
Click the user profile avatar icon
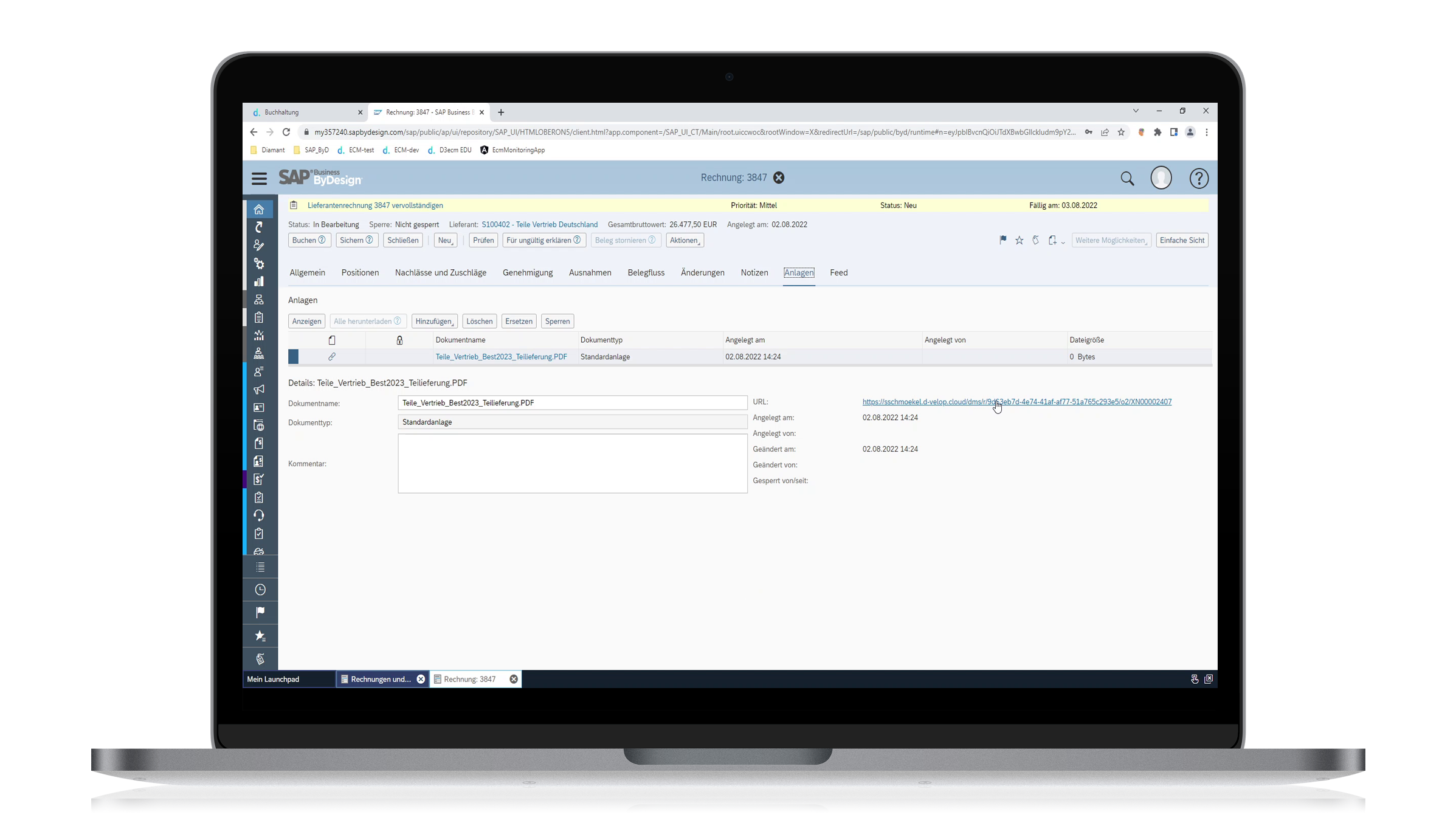coord(1162,178)
